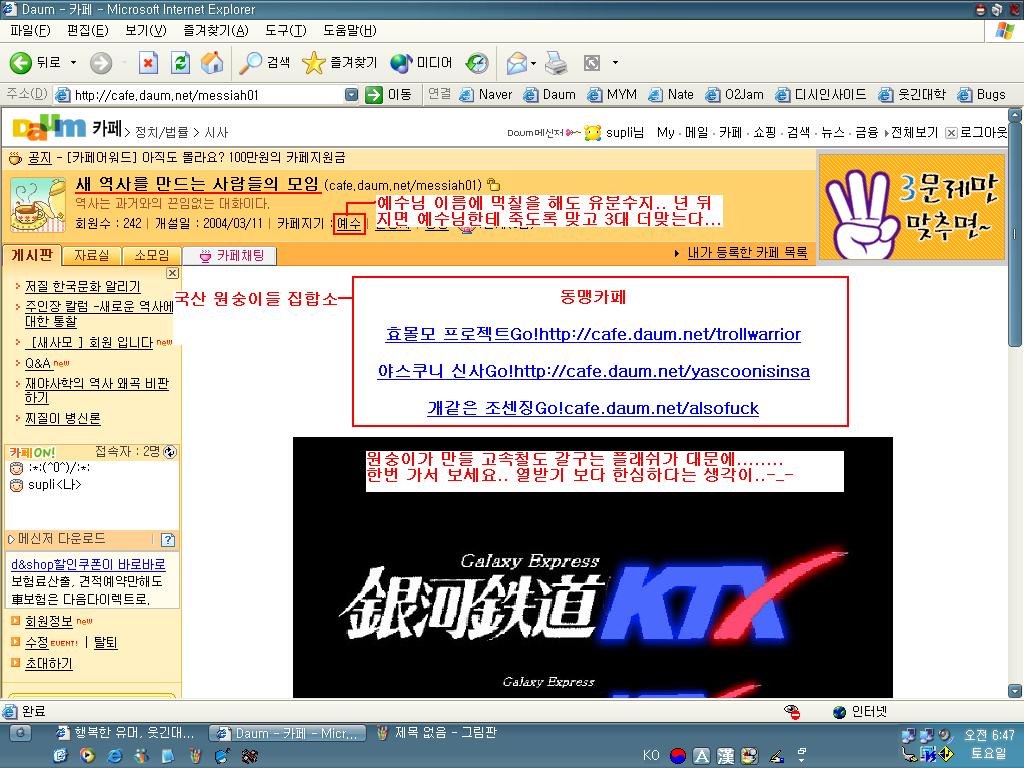This screenshot has width=1024, height=768.
Task: Refresh the page using the green arrows icon
Action: coord(180,63)
